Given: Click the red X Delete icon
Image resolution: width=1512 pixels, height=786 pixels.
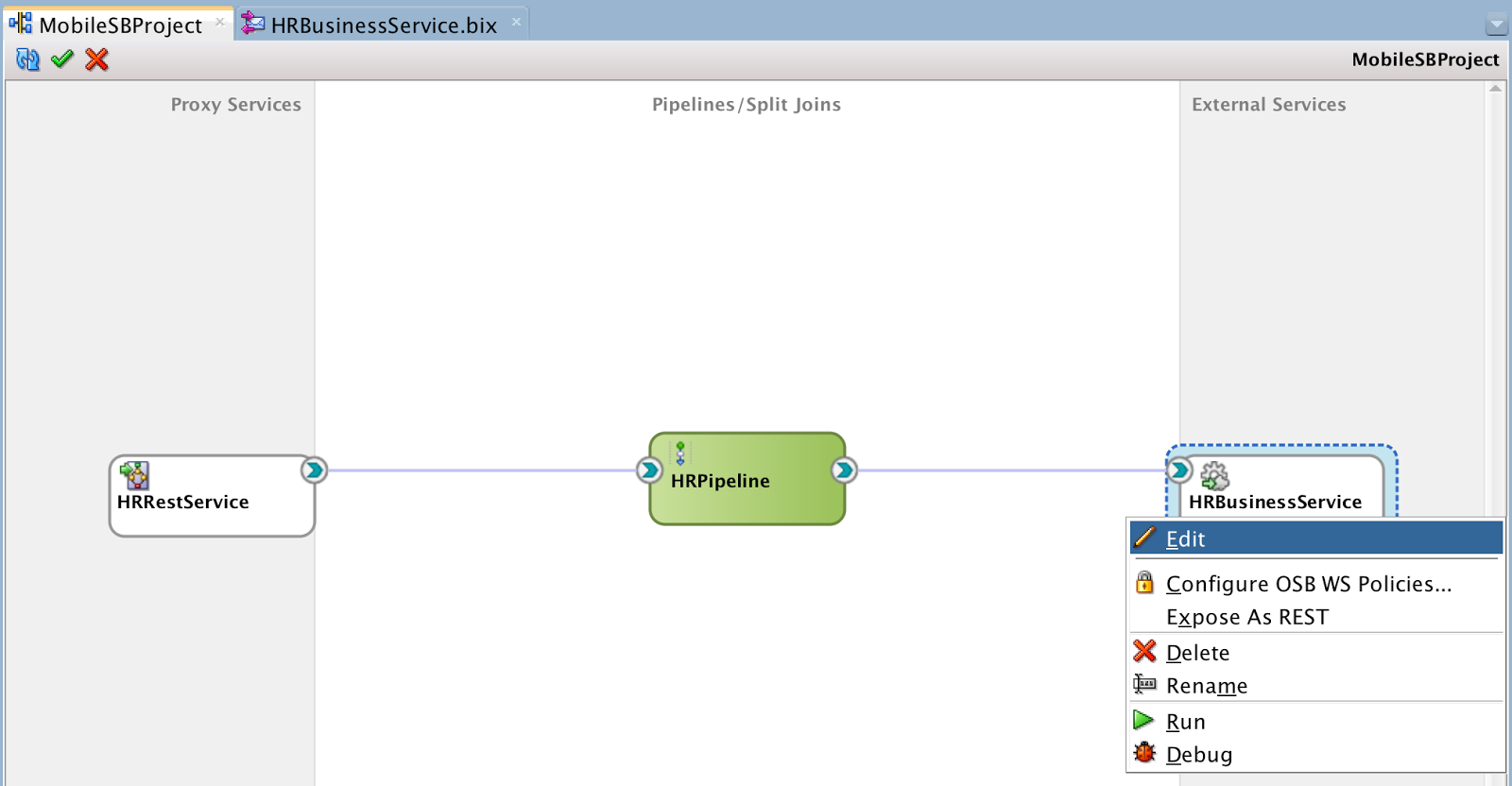Looking at the screenshot, I should click(x=1144, y=651).
